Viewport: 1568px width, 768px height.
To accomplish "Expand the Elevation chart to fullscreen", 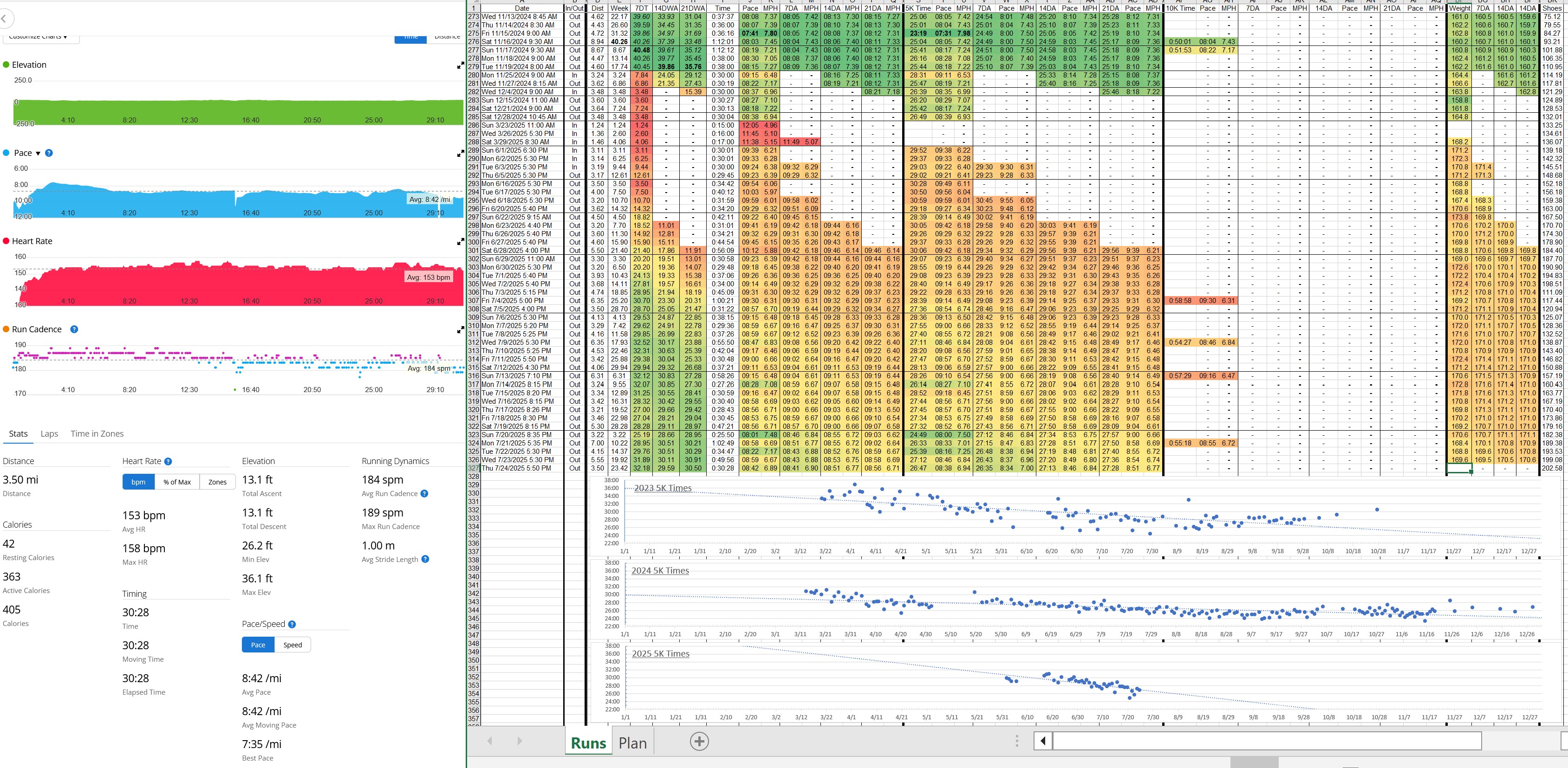I will 460,65.
